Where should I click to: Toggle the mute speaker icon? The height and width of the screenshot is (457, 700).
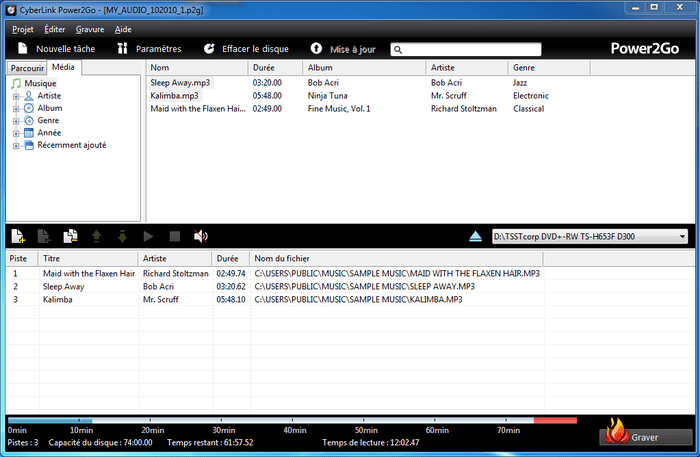[x=200, y=236]
